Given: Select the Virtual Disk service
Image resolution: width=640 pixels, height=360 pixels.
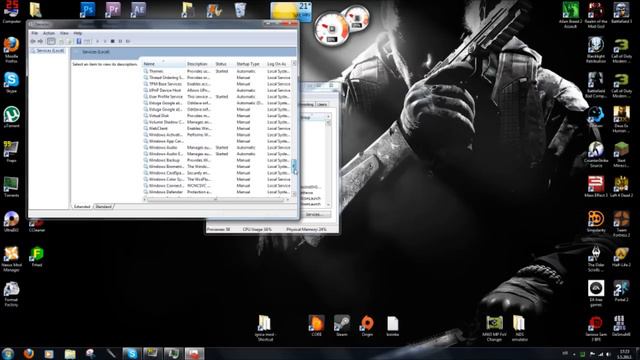Looking at the screenshot, I should [x=217, y=116].
